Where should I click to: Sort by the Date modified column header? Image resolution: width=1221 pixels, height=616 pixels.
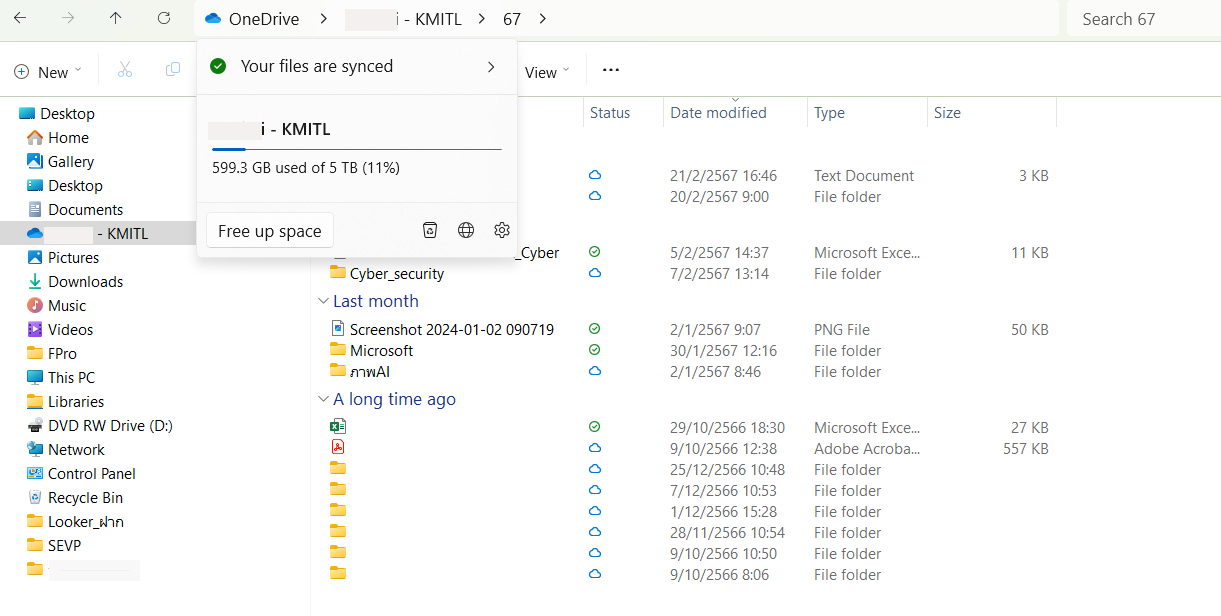[x=718, y=113]
